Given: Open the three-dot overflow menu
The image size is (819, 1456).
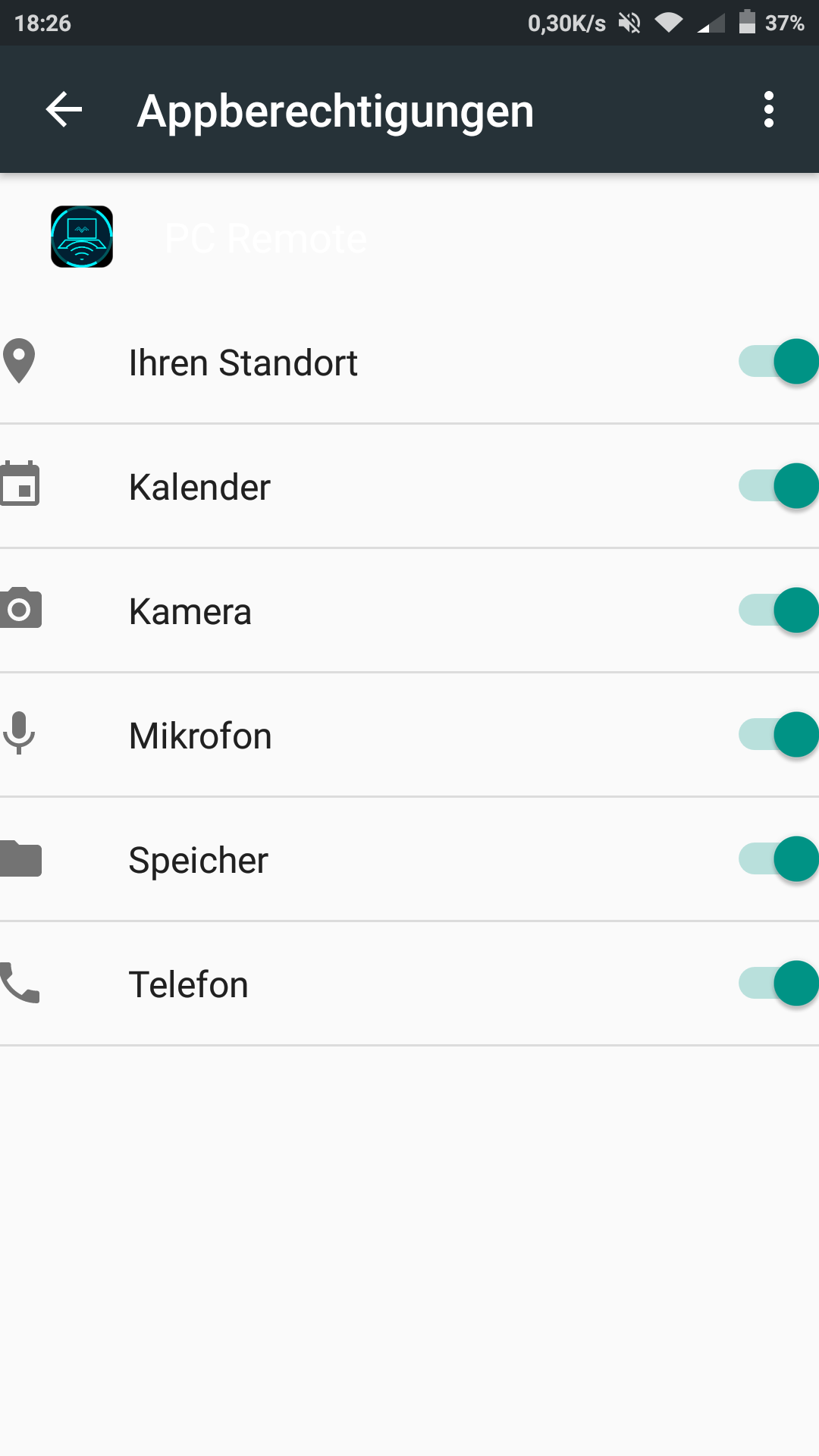Looking at the screenshot, I should [x=769, y=110].
